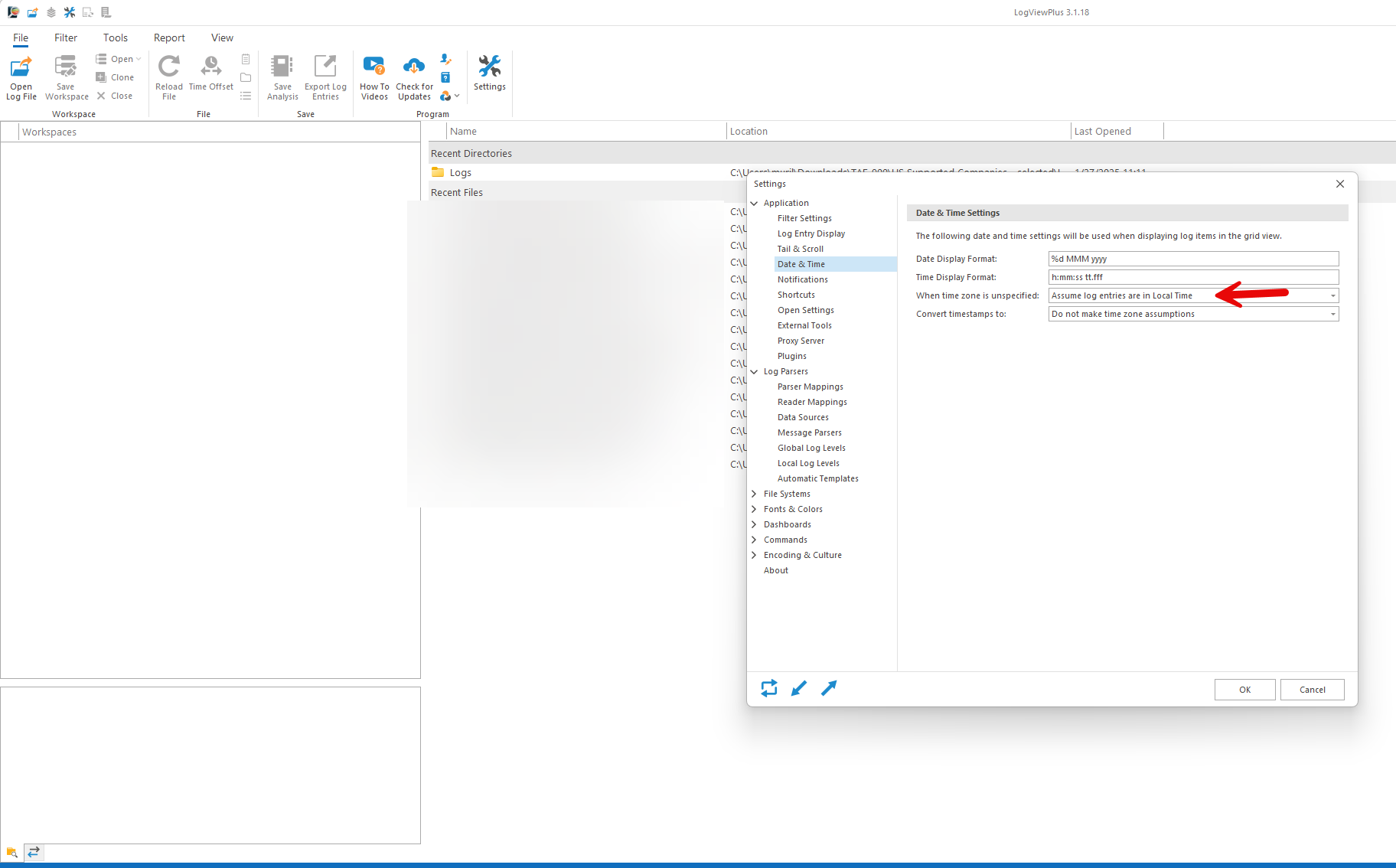Click the swap arrows icon in bottom status bar
The height and width of the screenshot is (868, 1396).
click(x=34, y=852)
